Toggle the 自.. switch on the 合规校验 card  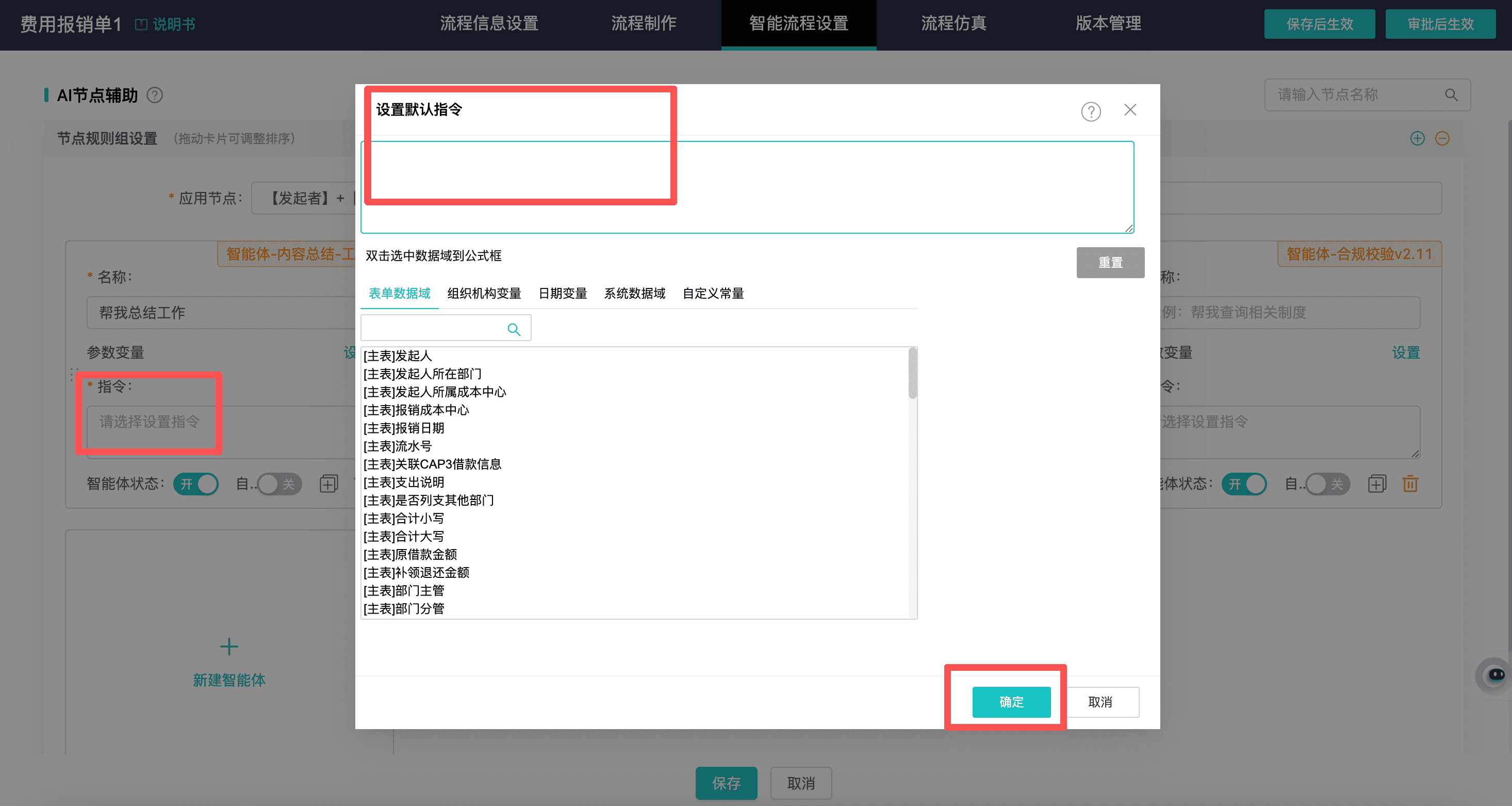point(1328,484)
